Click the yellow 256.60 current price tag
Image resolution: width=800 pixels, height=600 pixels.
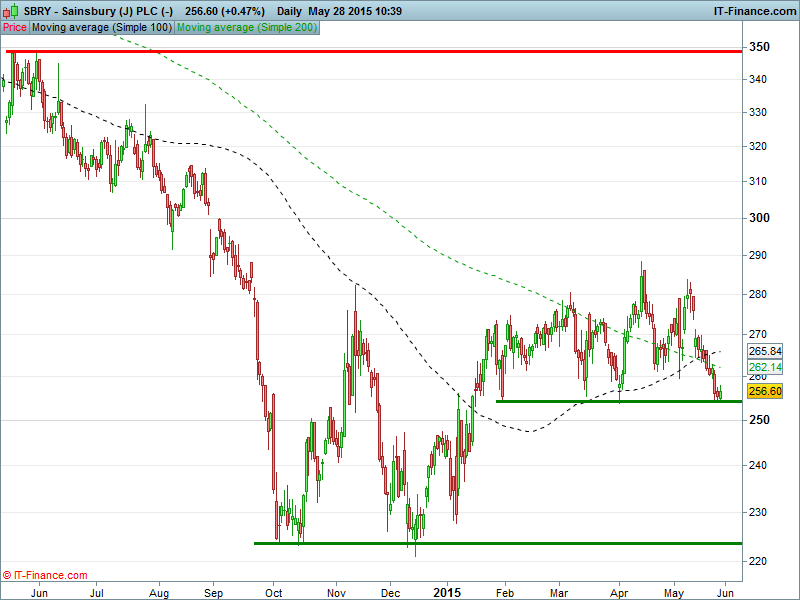[764, 392]
